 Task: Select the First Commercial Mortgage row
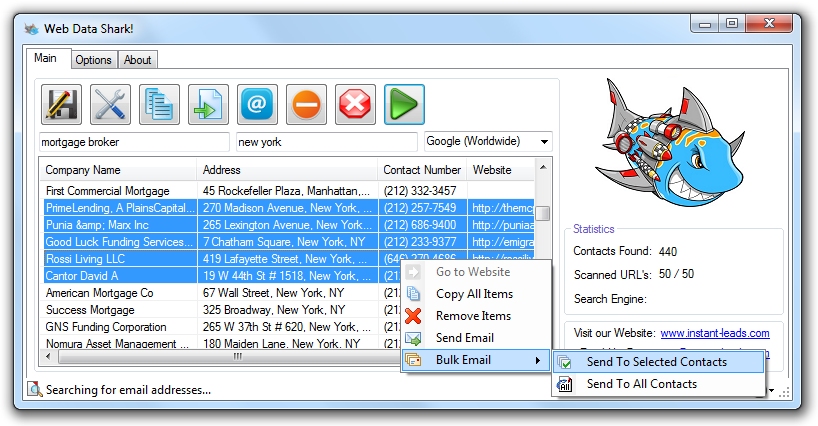coord(287,191)
